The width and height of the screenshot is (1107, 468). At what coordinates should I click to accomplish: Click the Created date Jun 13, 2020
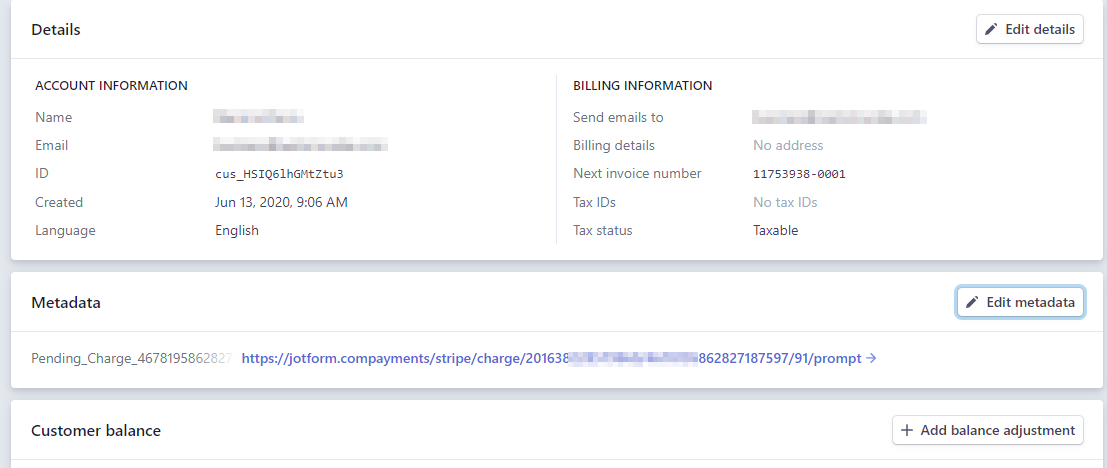tap(281, 202)
